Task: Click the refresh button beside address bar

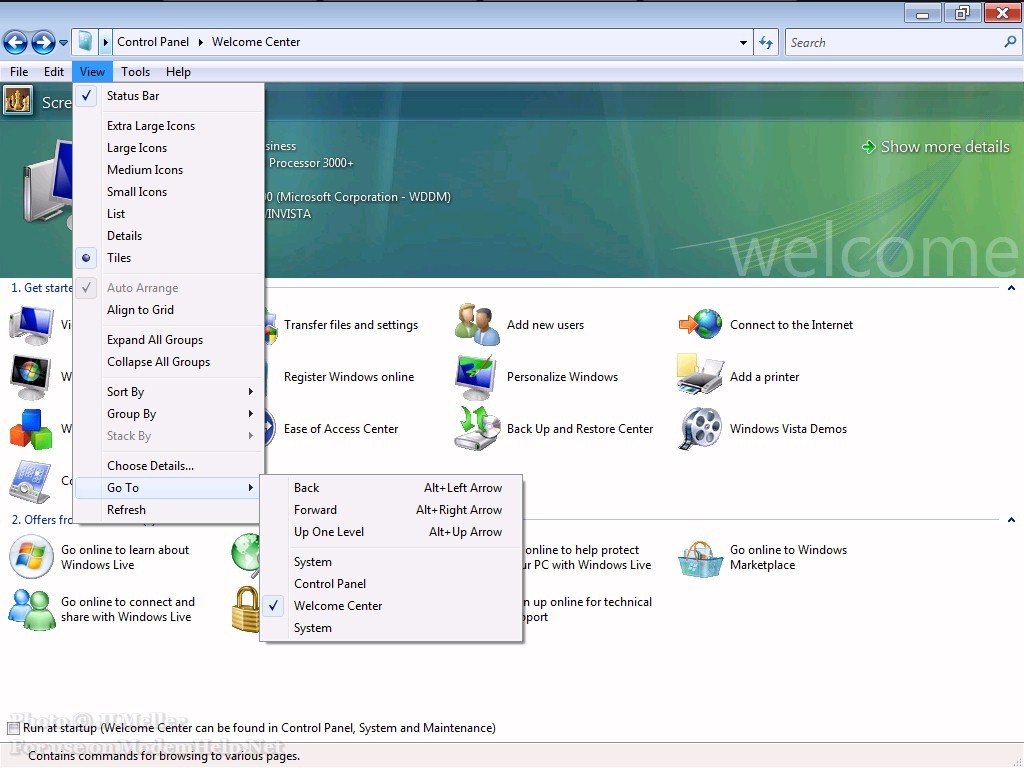Action: tap(766, 42)
